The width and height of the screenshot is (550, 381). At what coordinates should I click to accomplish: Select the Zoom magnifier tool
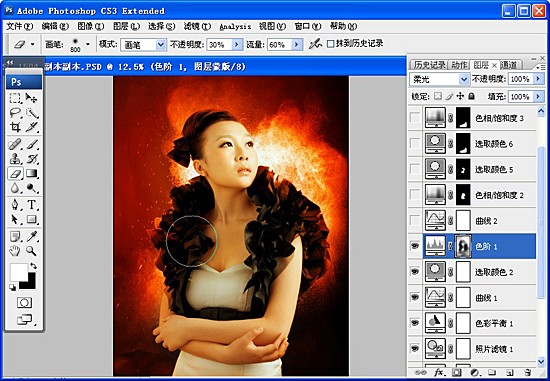click(x=32, y=251)
